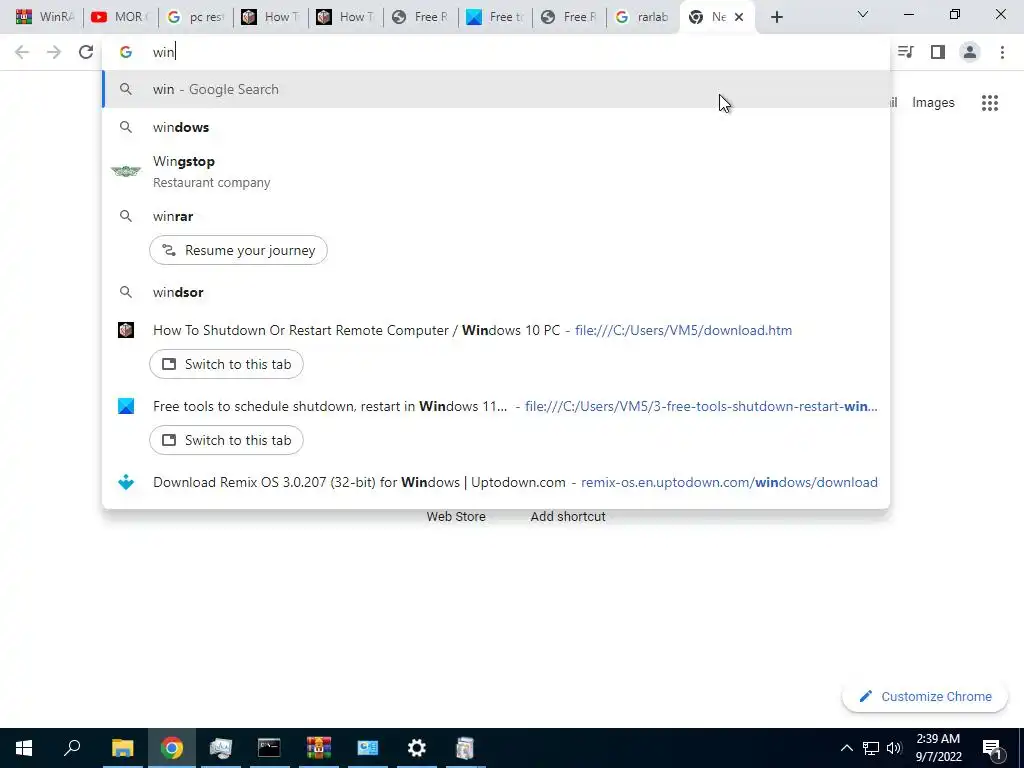Select 'Free tools to schedule shutdown' suggestion
The width and height of the screenshot is (1024, 768).
click(496, 406)
